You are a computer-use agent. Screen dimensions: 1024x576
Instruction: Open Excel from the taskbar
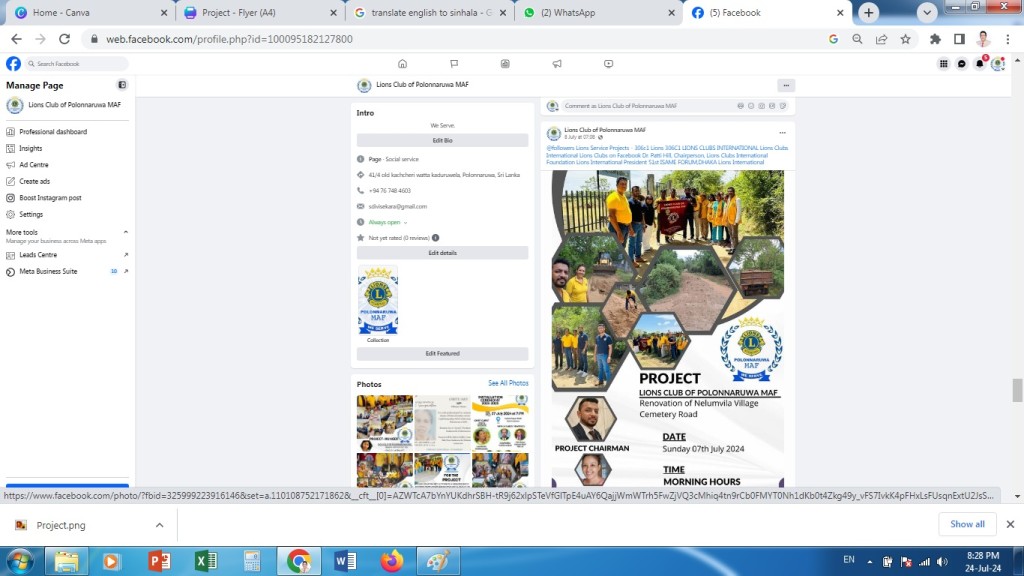pos(206,561)
